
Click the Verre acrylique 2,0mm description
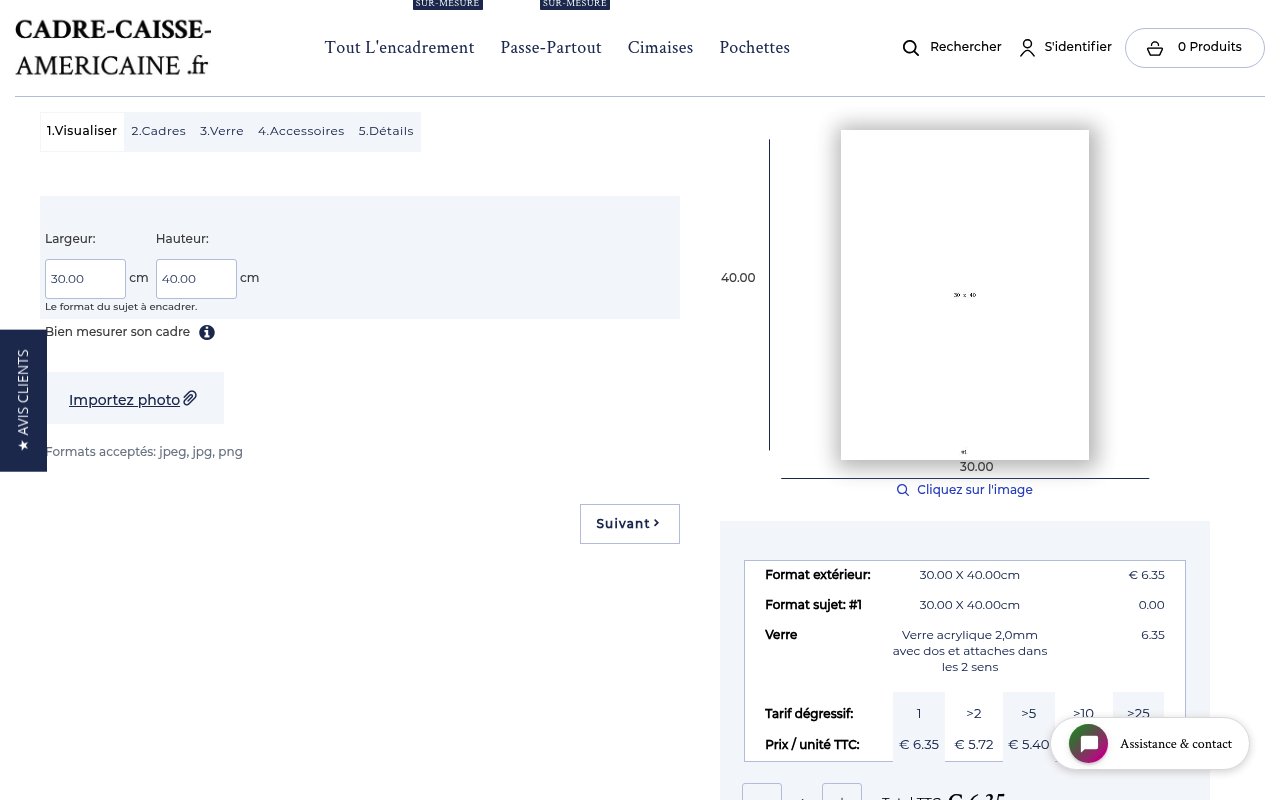point(970,651)
